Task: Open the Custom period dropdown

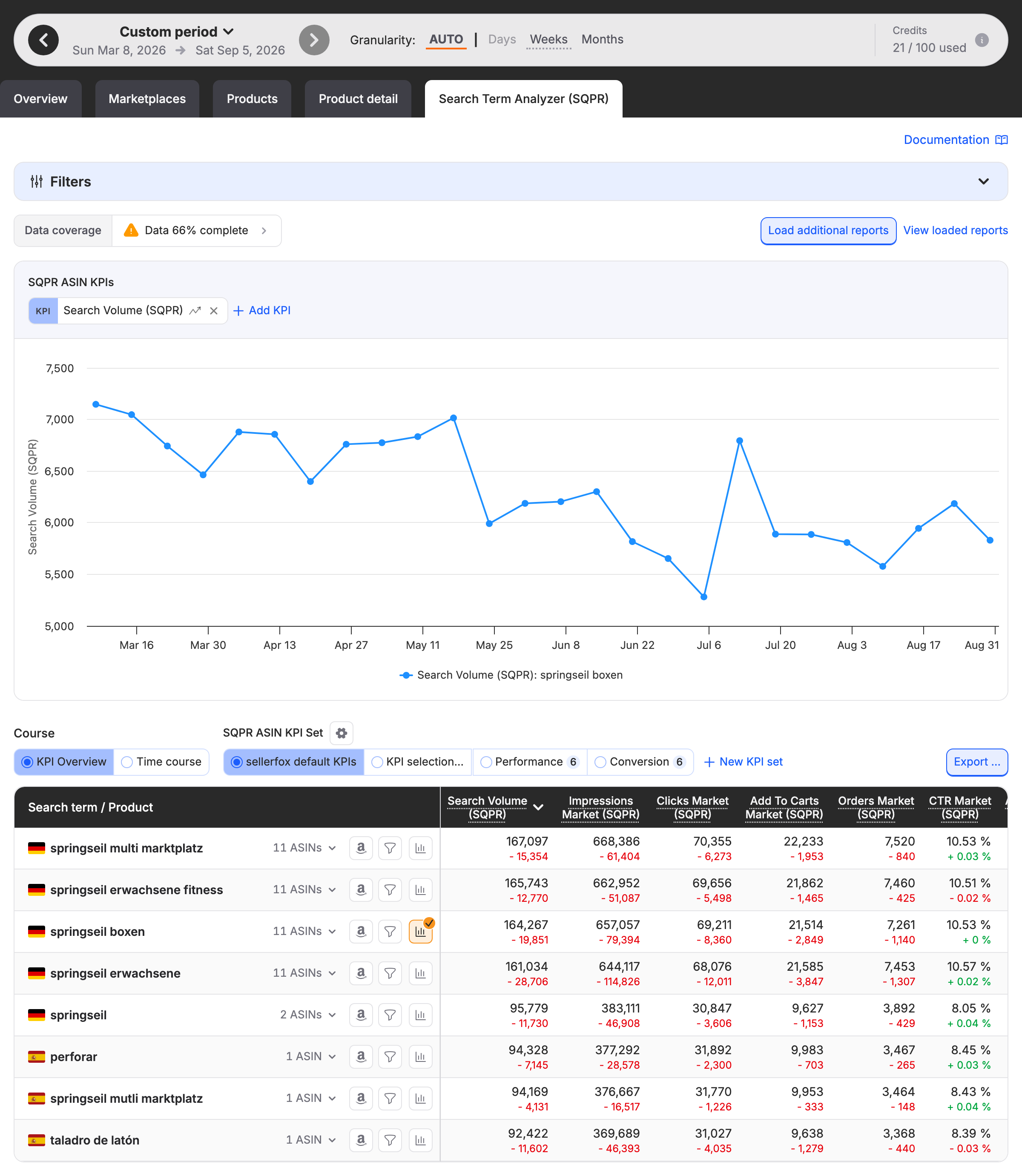Action: point(177,32)
